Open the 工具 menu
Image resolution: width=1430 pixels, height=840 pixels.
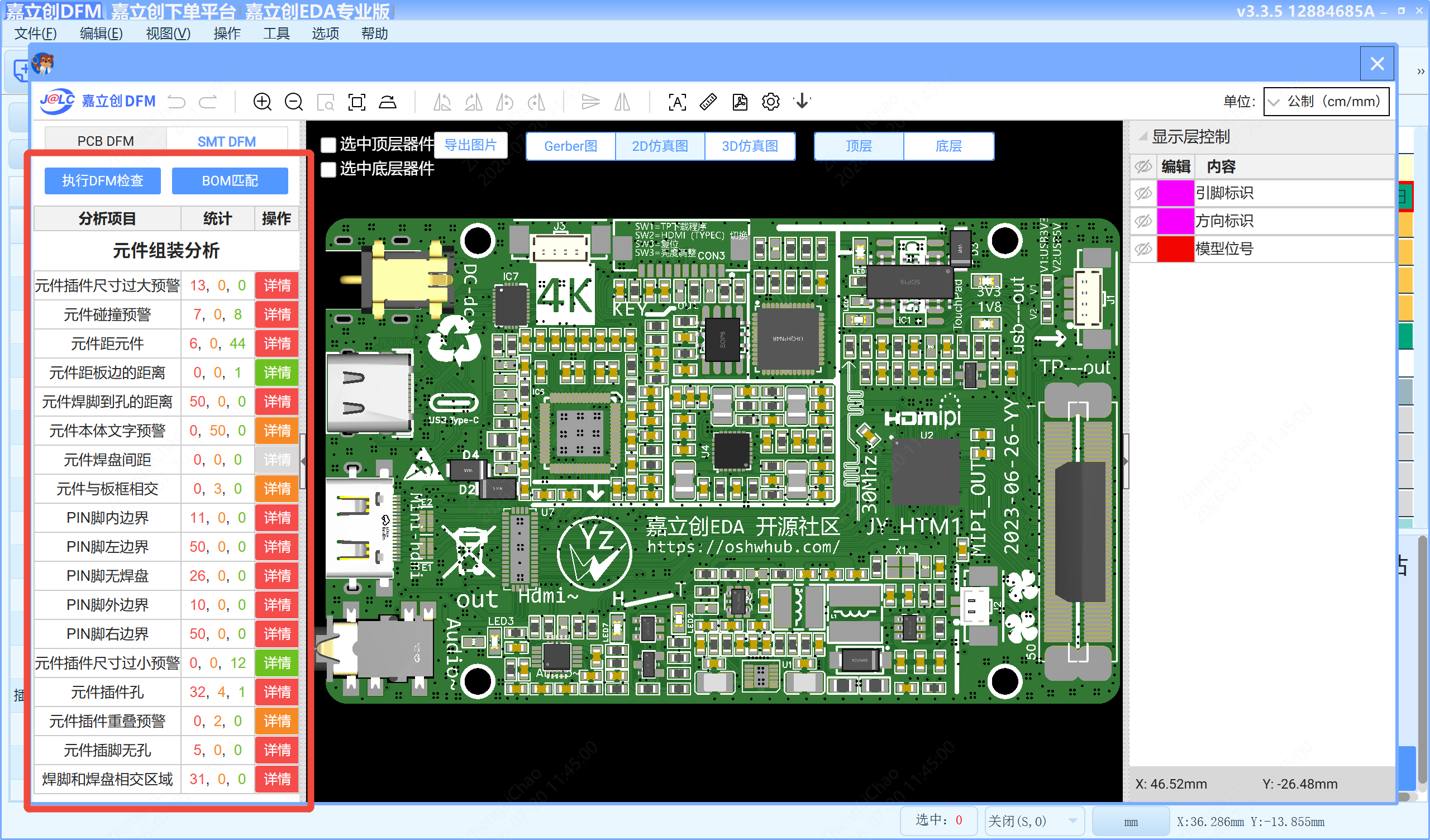tap(277, 34)
